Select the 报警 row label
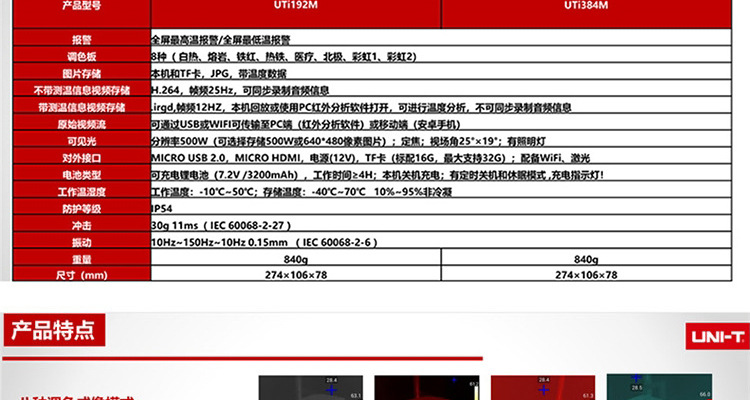Screen dimensions: 750x400 82,40
